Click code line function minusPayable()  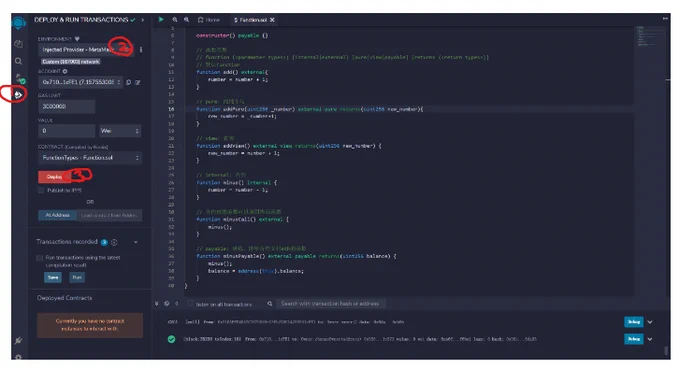point(296,256)
